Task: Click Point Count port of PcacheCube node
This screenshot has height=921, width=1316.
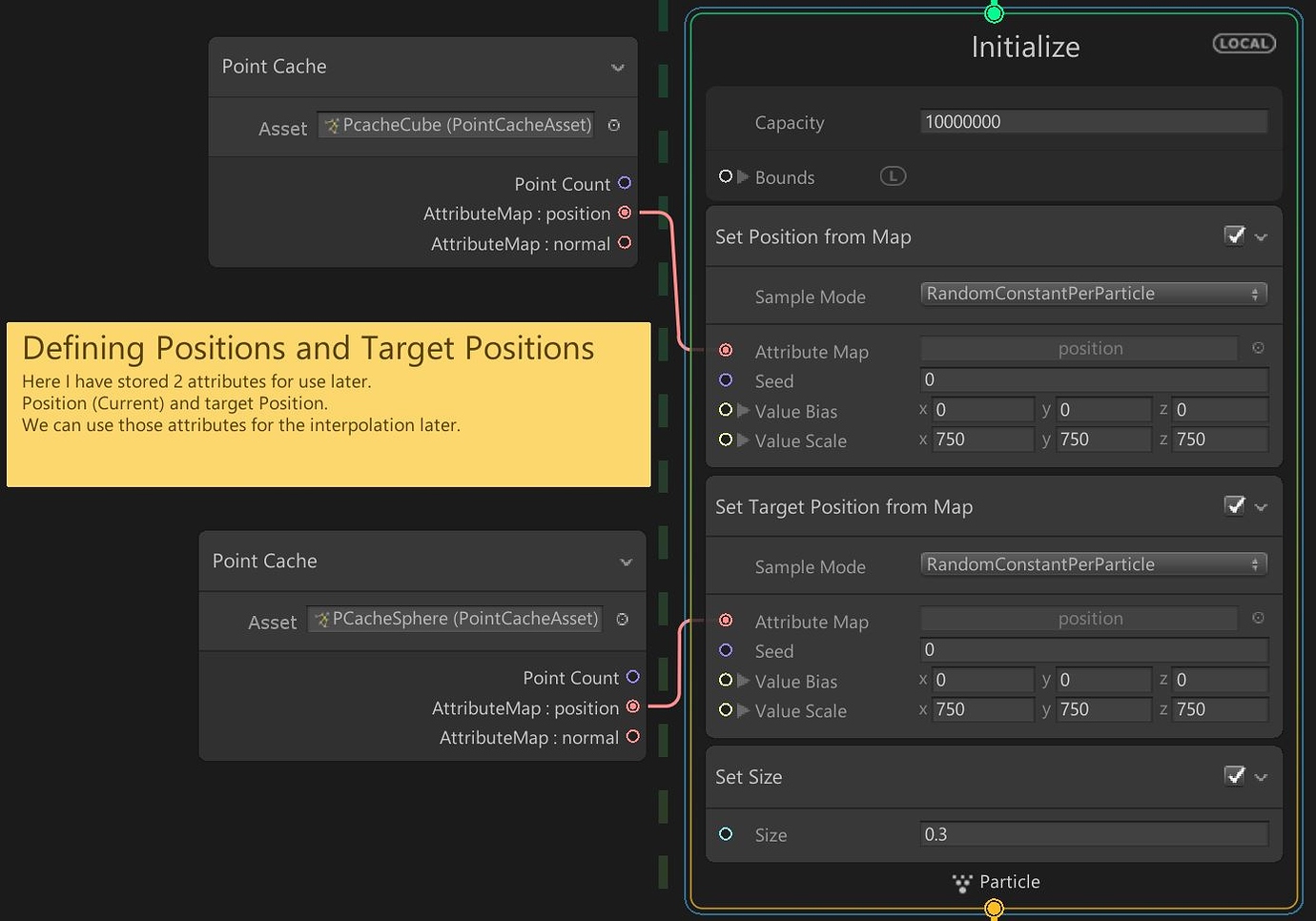Action: (x=625, y=183)
